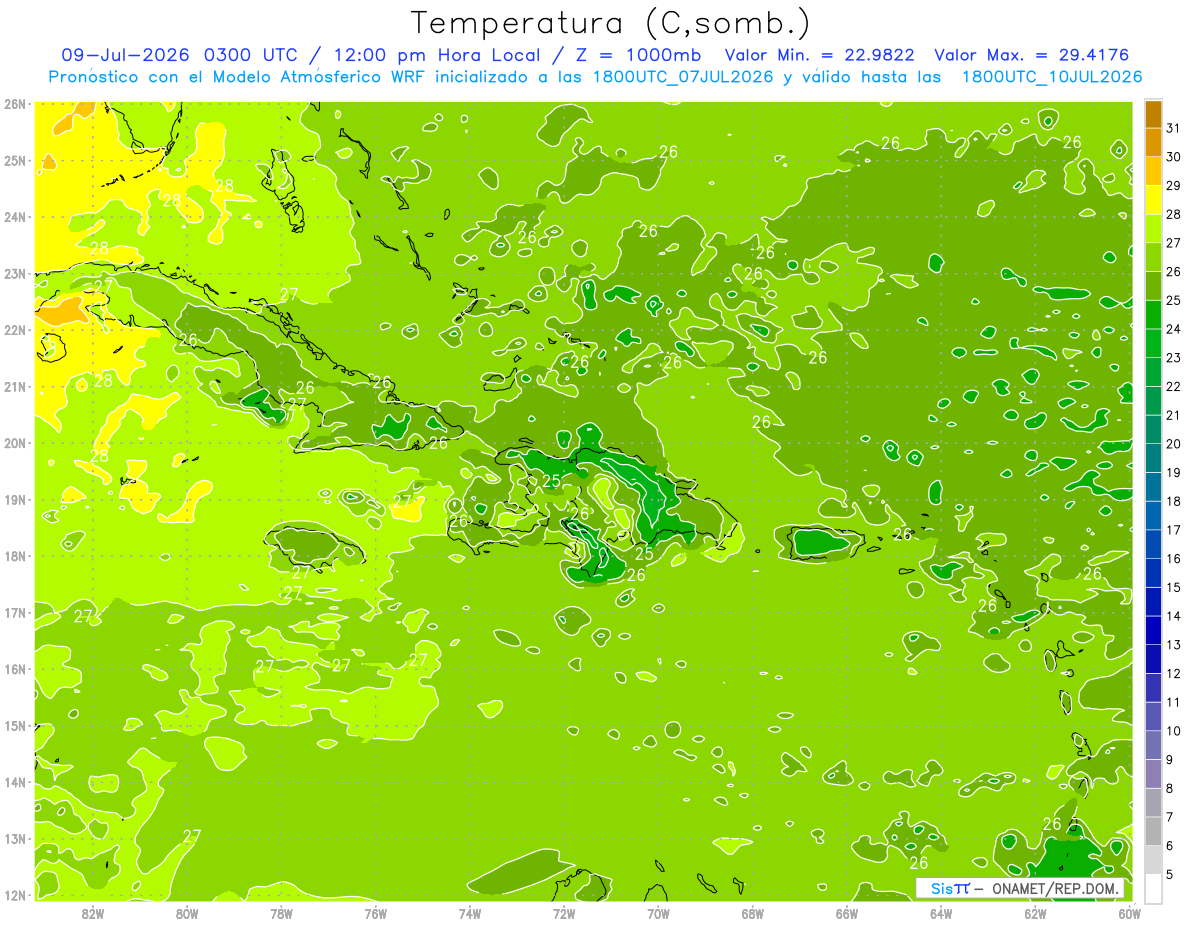Click the 74W longitude axis label

pyautogui.click(x=470, y=914)
